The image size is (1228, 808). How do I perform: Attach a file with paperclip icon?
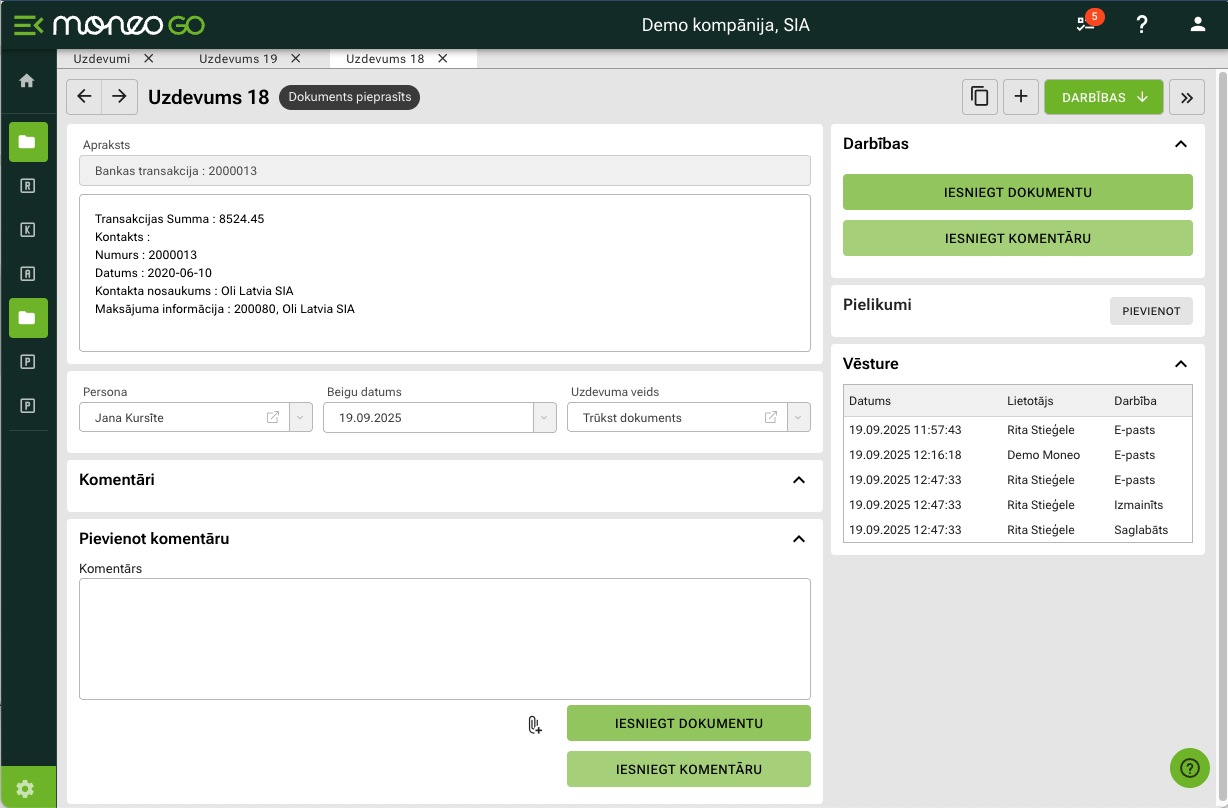[534, 725]
